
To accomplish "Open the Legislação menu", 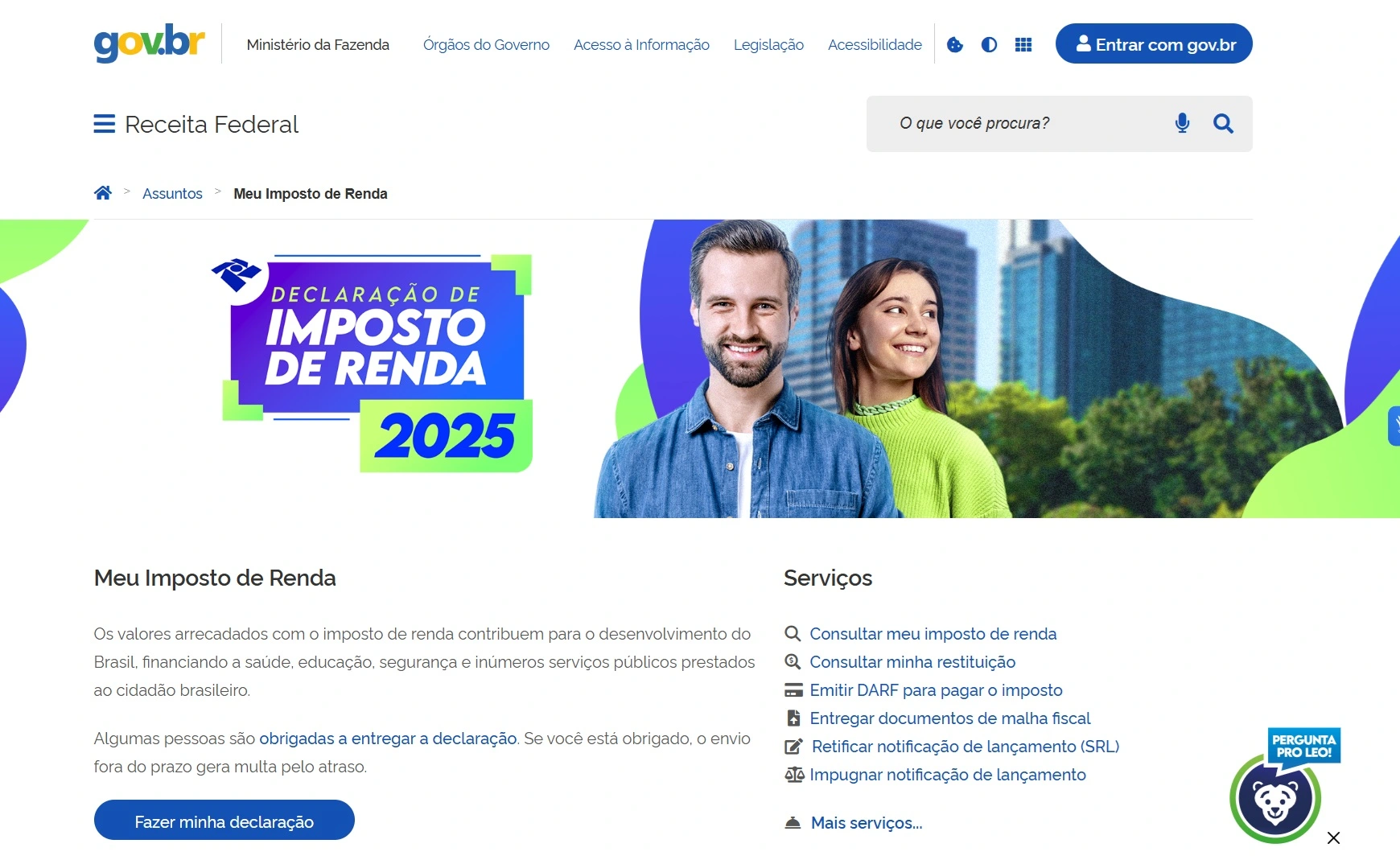I will tap(768, 44).
